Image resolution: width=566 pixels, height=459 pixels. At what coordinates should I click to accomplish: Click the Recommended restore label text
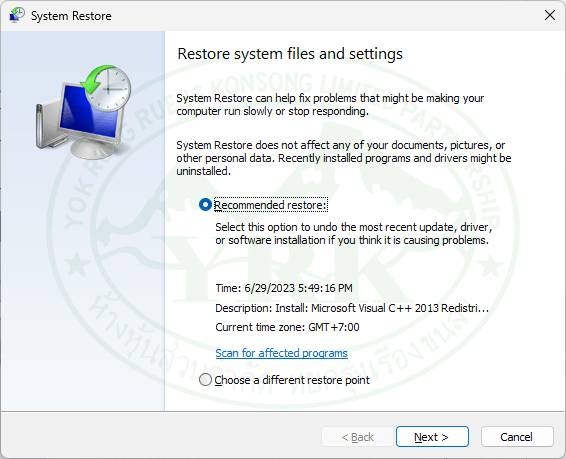coord(271,205)
